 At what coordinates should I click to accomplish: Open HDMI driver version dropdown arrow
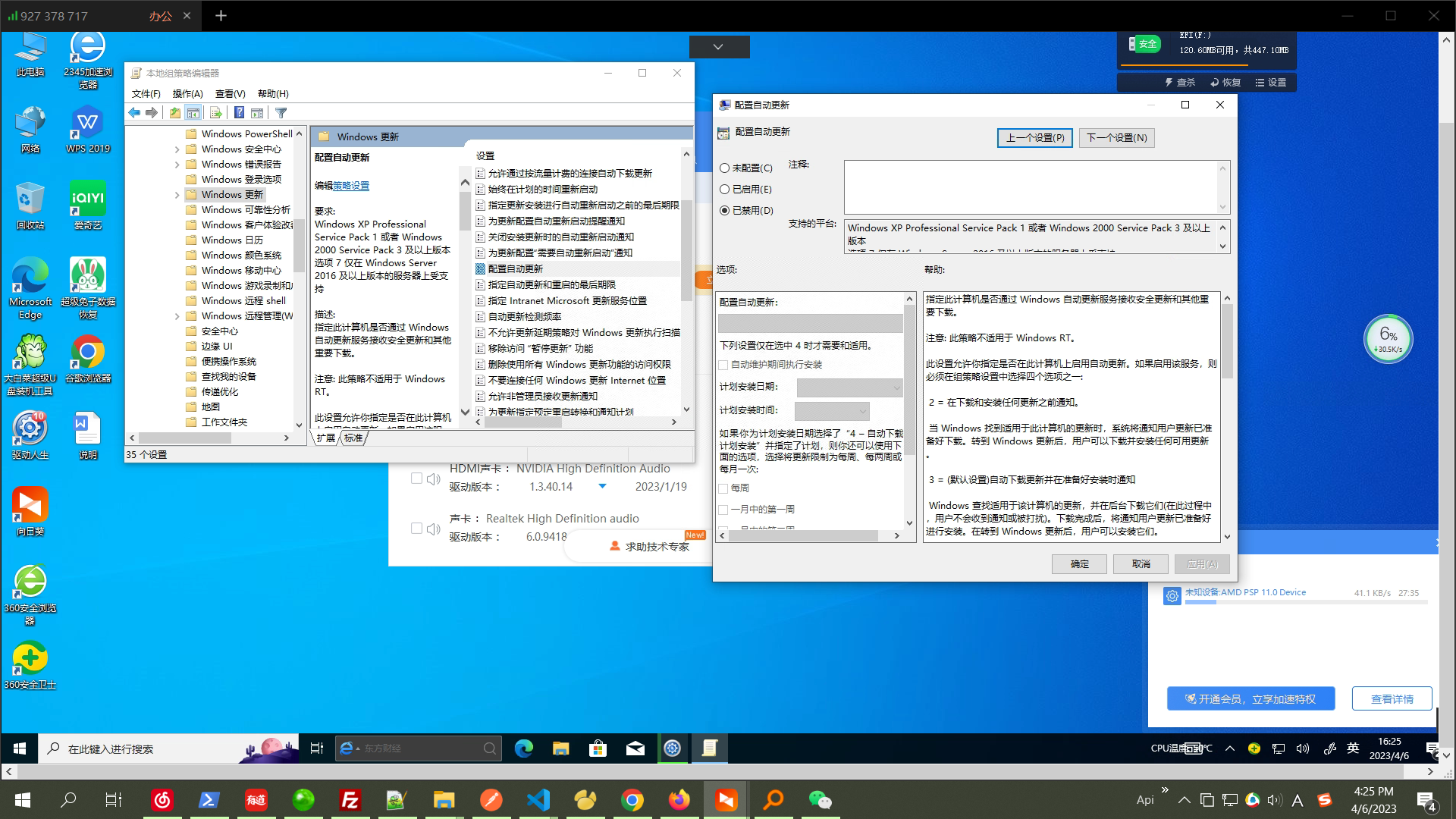pyautogui.click(x=602, y=487)
